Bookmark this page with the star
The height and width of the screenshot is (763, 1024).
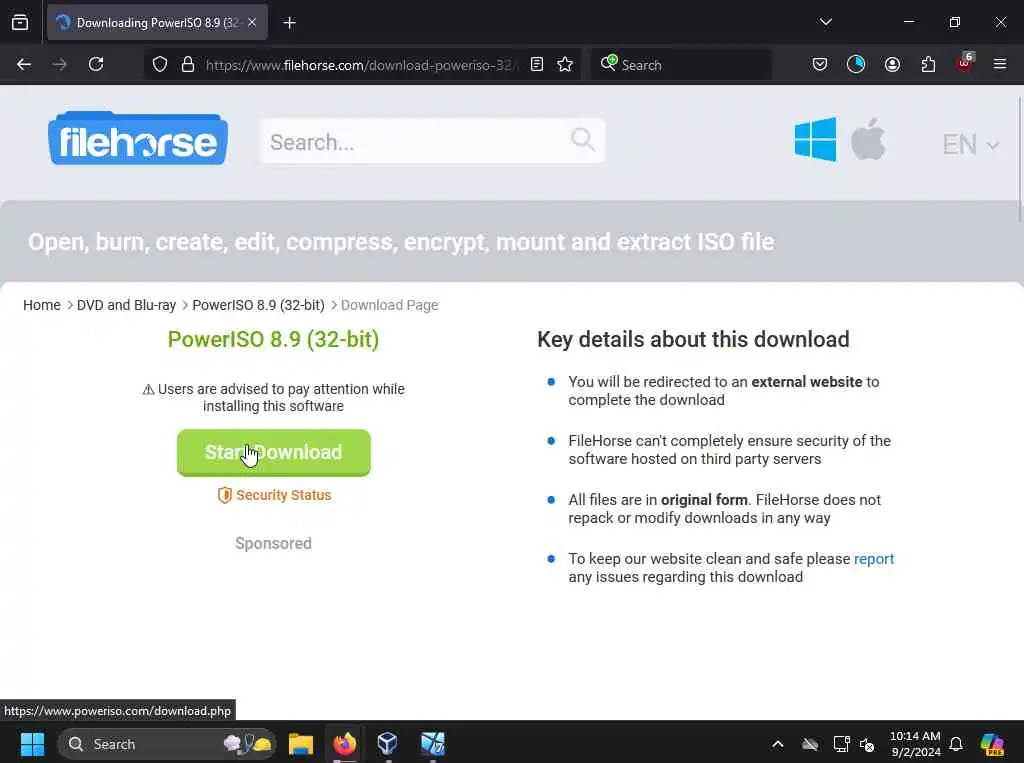(x=565, y=65)
